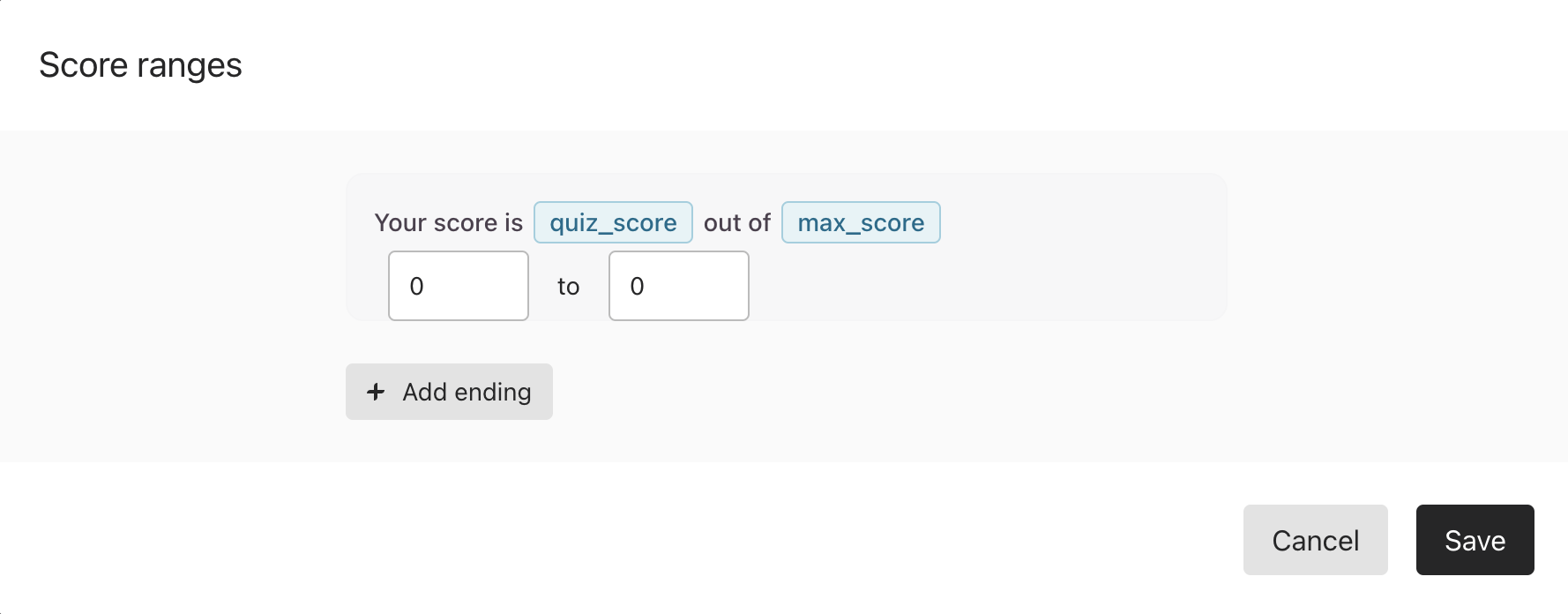Place cursor on the 'out of' text
1568x614 pixels.
tap(737, 222)
